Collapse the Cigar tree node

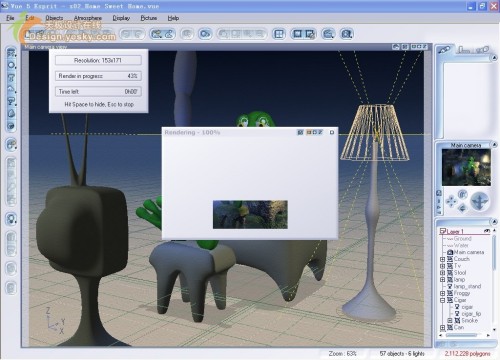pos(442,300)
